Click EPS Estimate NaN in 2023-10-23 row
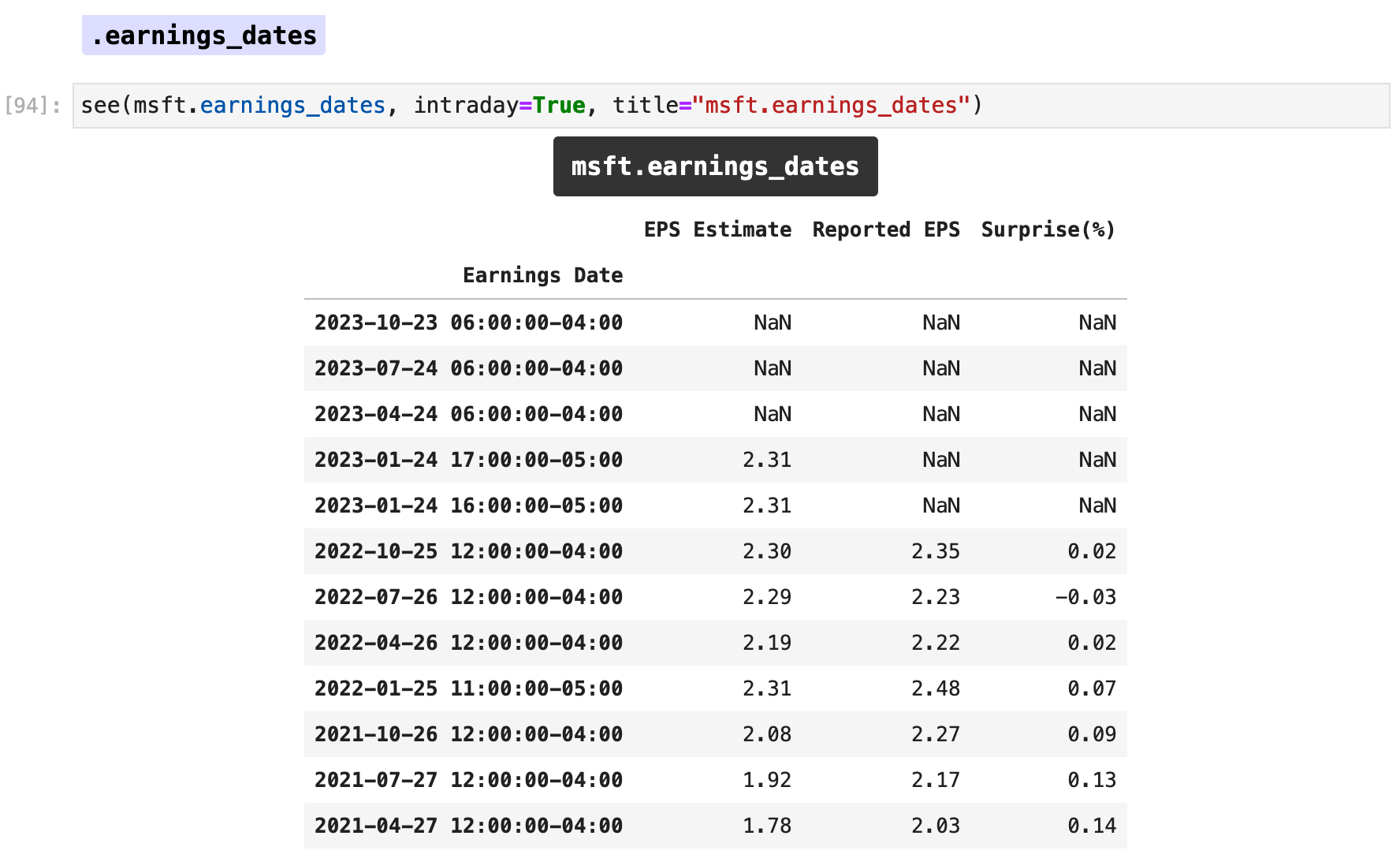The width and height of the screenshot is (1400, 858). tap(773, 323)
